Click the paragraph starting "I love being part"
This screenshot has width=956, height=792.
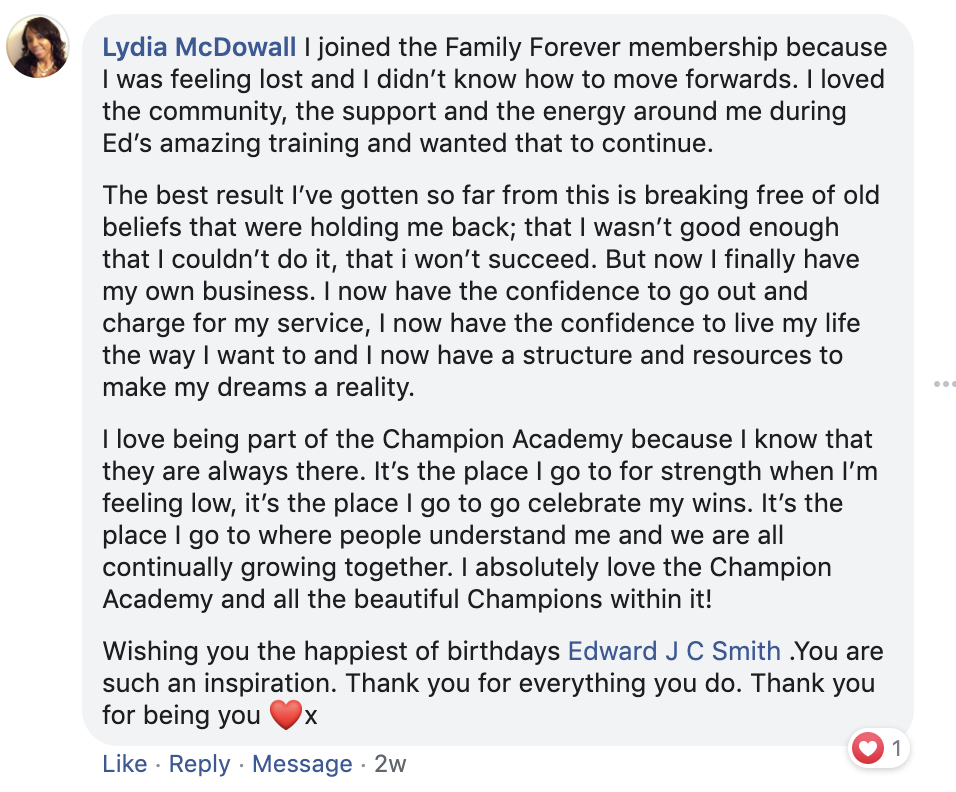[488, 519]
